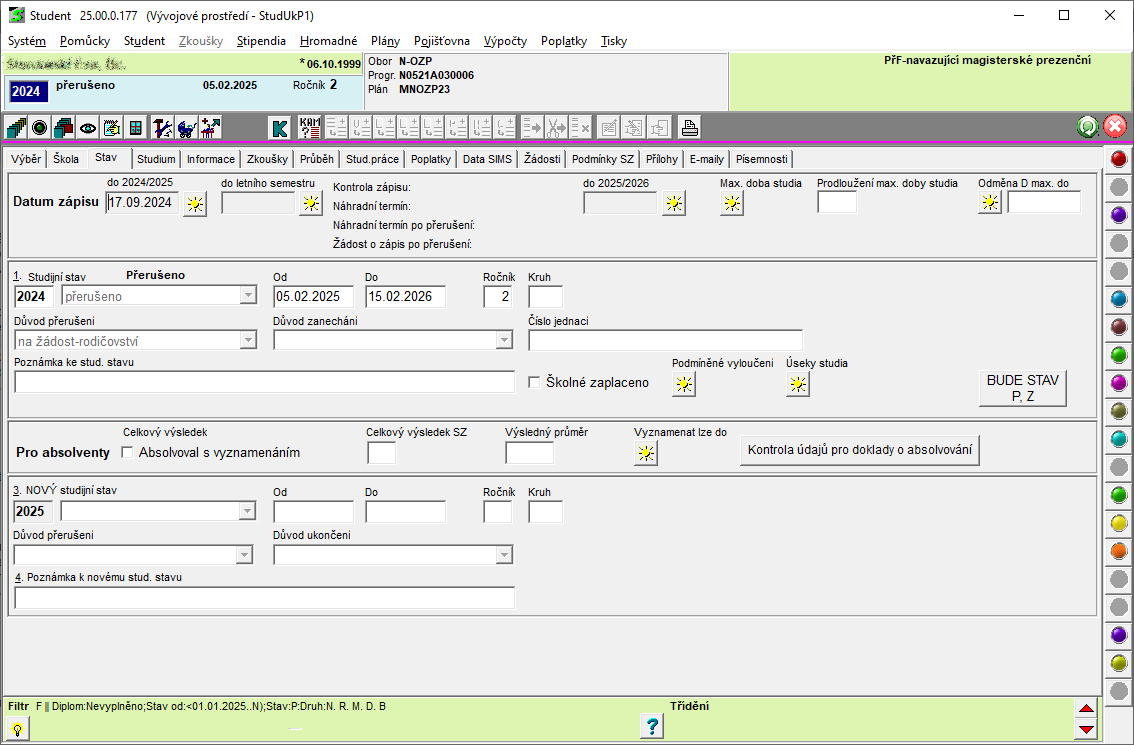This screenshot has height=745, width=1134.
Task: Click the KAM help icon
Action: (310, 128)
